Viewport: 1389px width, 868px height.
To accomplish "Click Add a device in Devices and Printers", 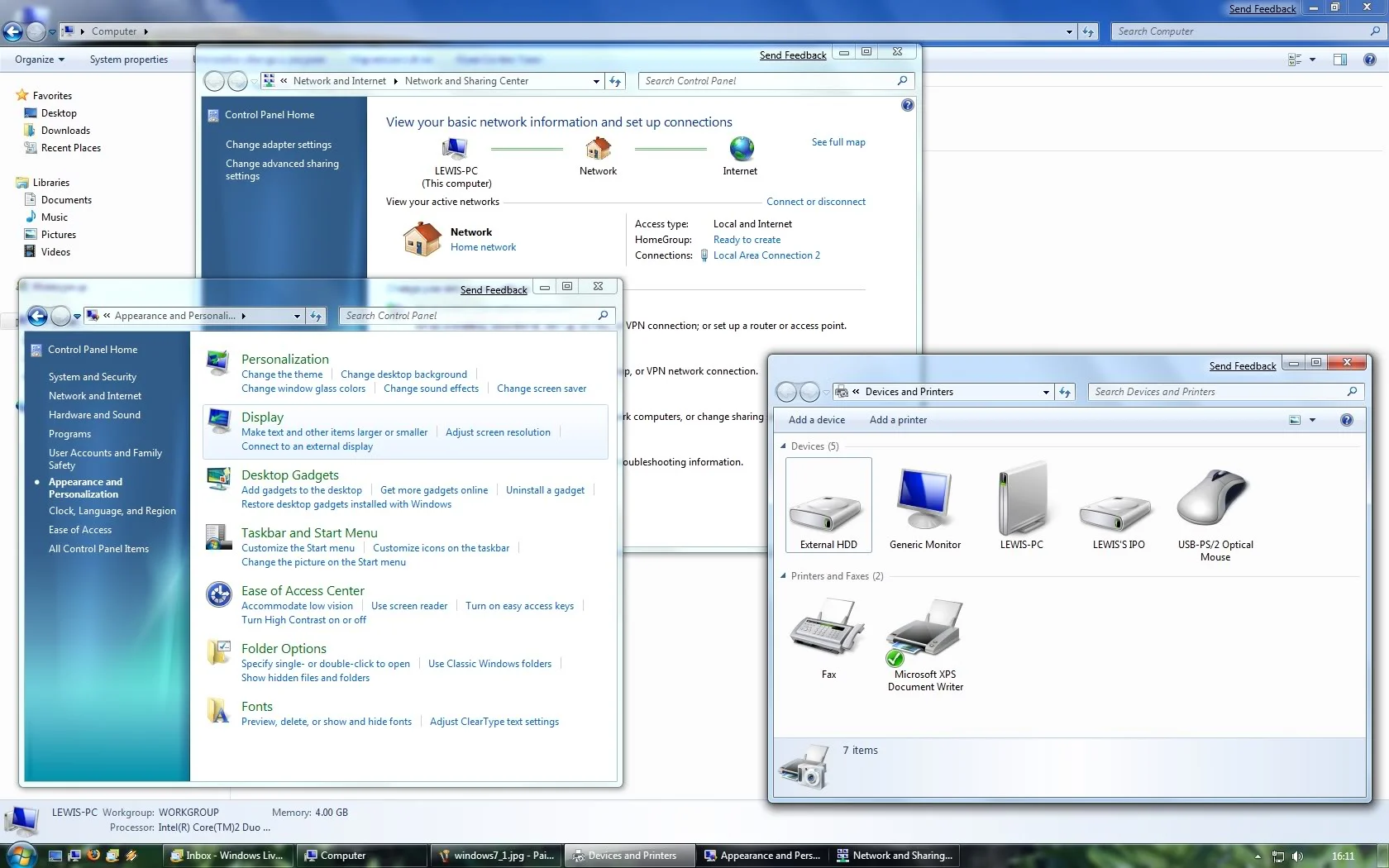I will pos(816,420).
